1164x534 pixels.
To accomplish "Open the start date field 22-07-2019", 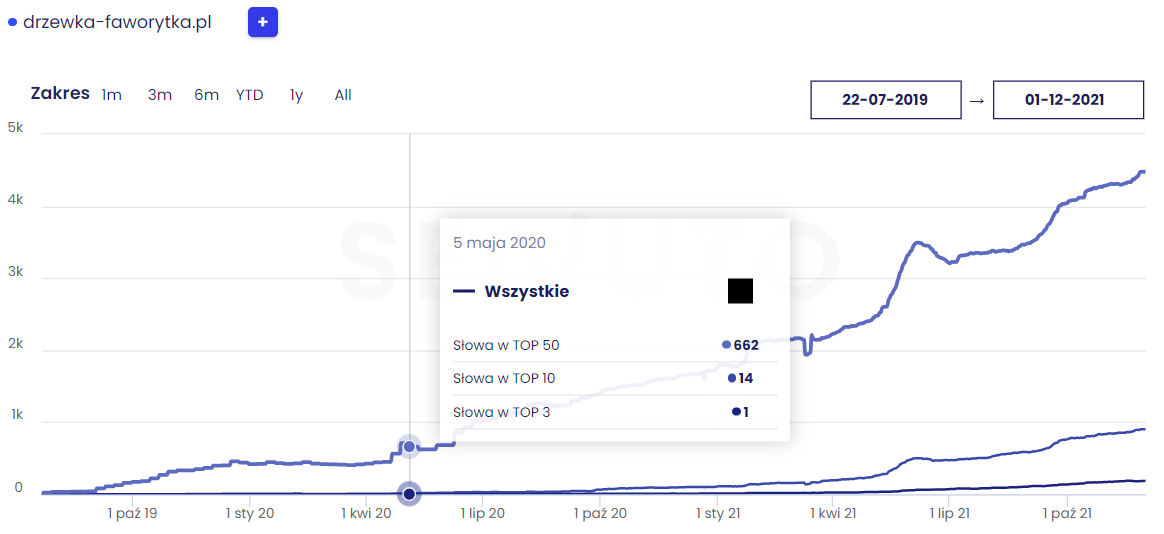I will pyautogui.click(x=886, y=100).
